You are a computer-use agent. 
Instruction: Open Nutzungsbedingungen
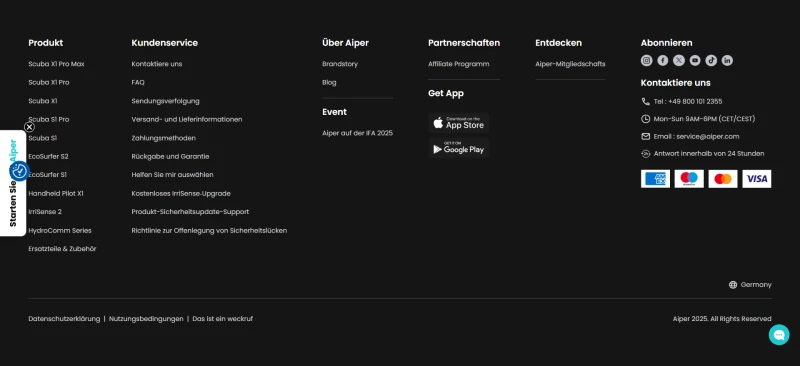[x=146, y=319]
